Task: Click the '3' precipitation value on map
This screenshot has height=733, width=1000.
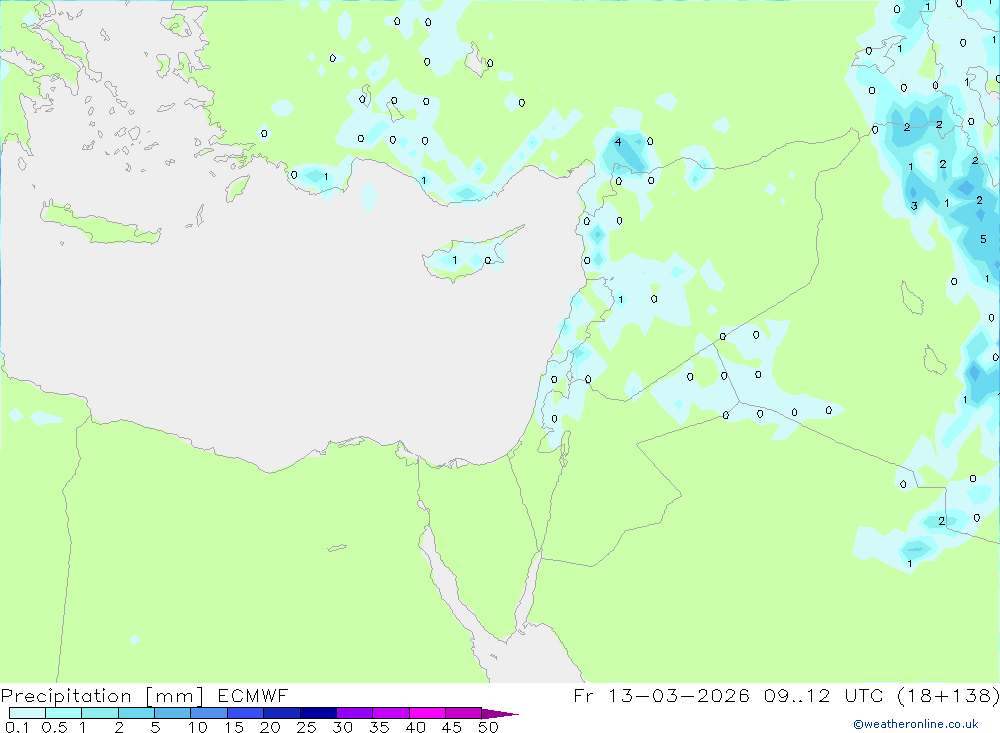Action: 914,206
